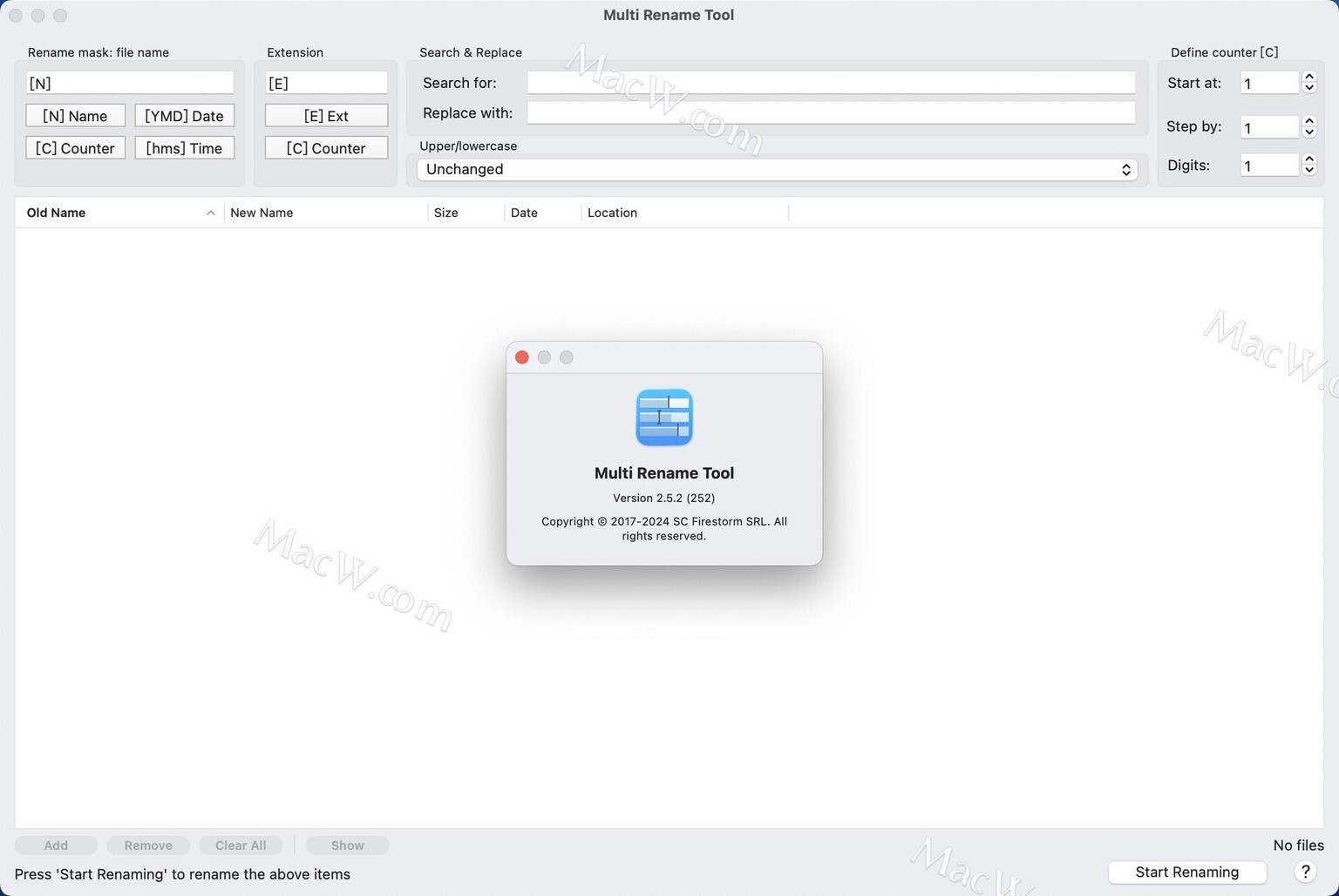This screenshot has width=1339, height=896.
Task: Adjust the Digits stepper arrows
Action: [1309, 165]
